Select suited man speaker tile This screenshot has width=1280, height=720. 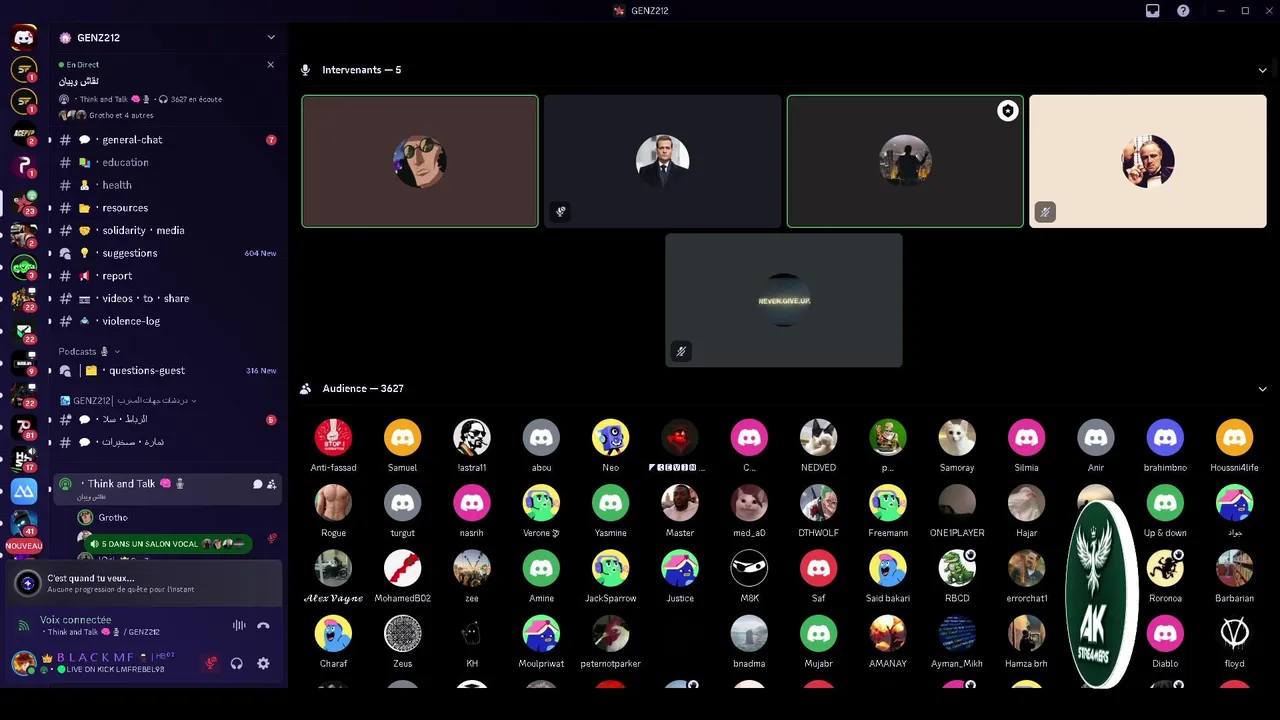pos(662,161)
